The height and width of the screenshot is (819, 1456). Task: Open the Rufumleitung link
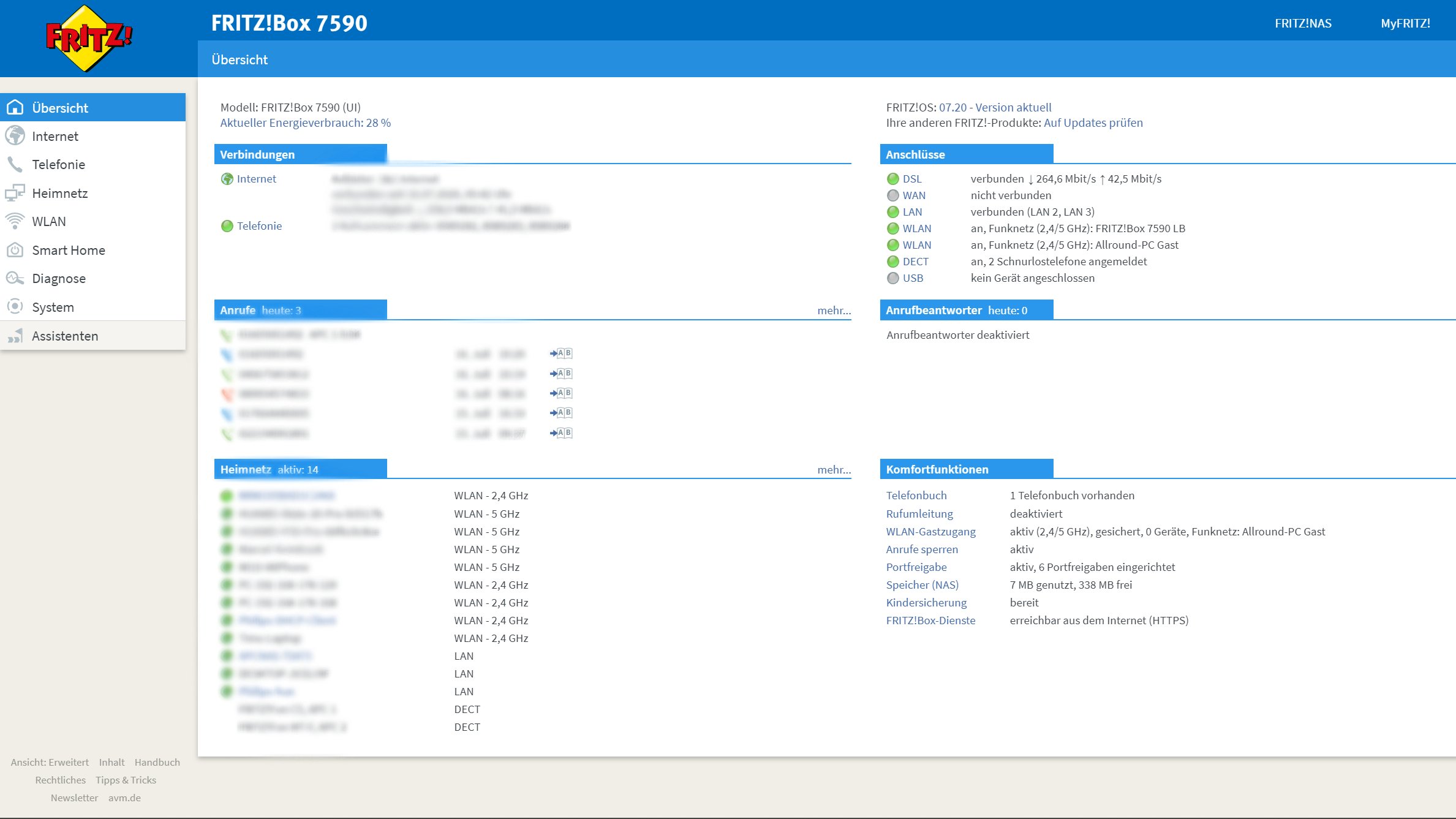pos(919,514)
